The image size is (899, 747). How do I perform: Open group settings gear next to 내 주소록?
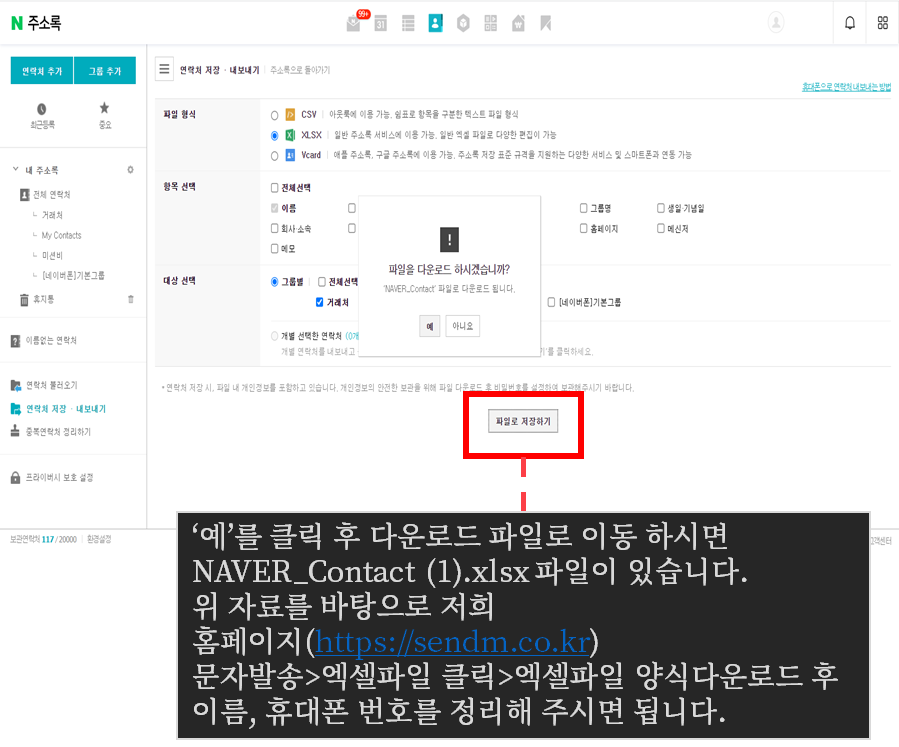[x=131, y=170]
